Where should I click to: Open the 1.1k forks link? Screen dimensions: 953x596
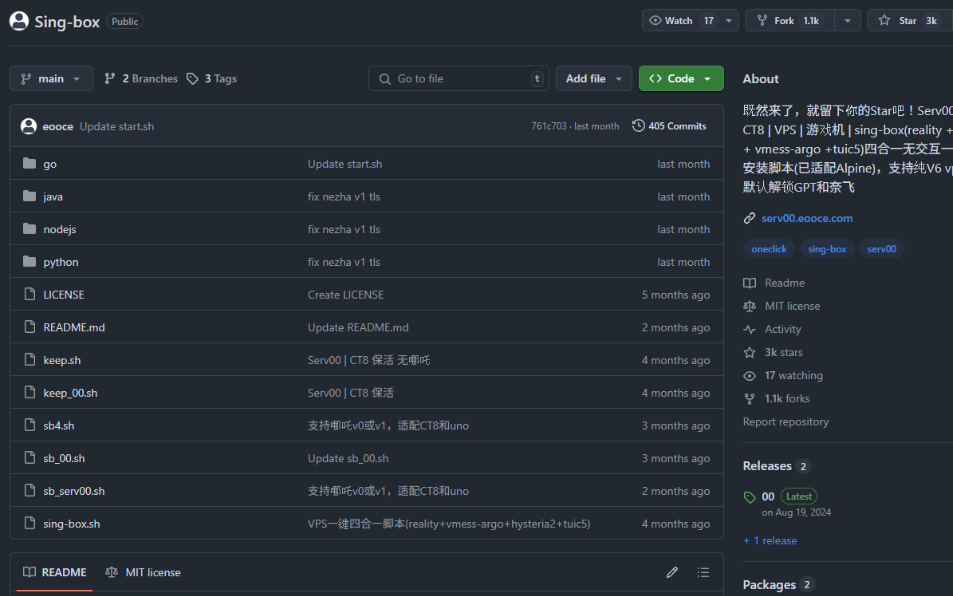(x=787, y=399)
